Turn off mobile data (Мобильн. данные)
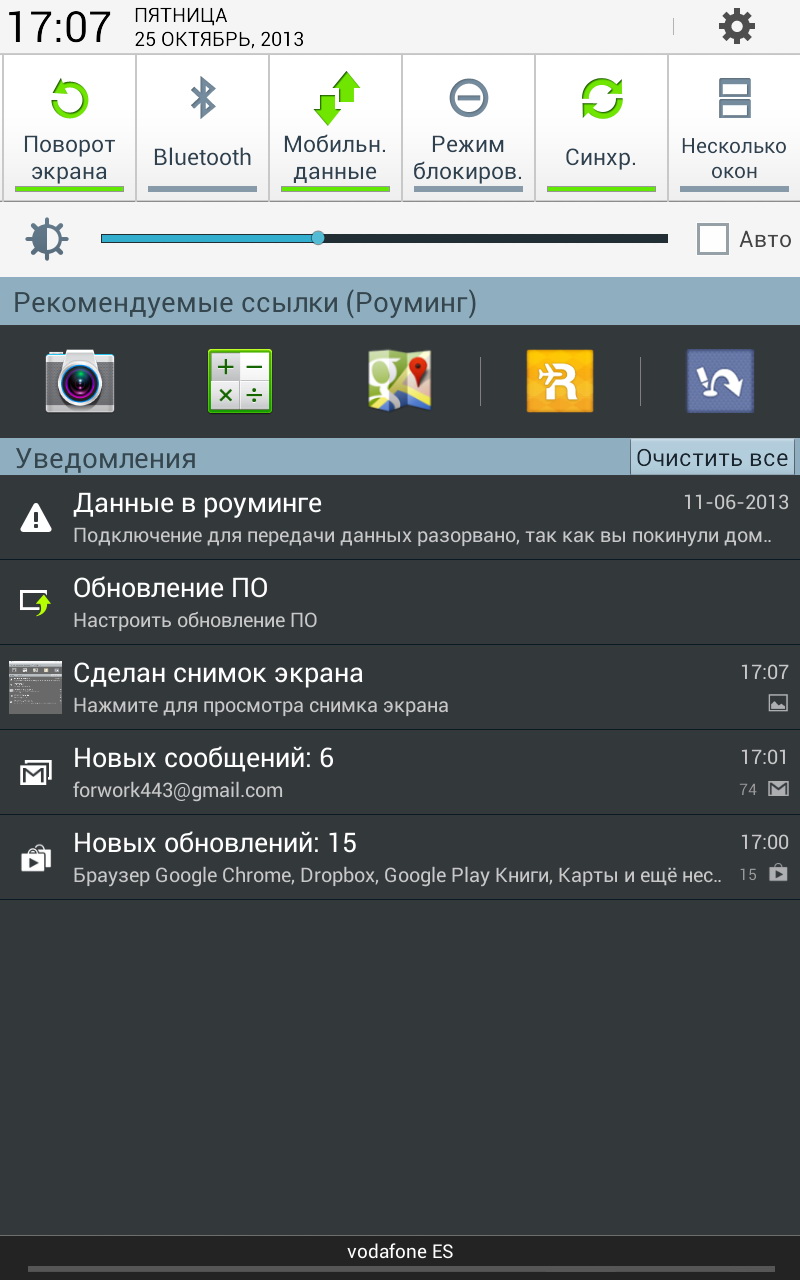Screen dimensions: 800x1280 point(335,128)
